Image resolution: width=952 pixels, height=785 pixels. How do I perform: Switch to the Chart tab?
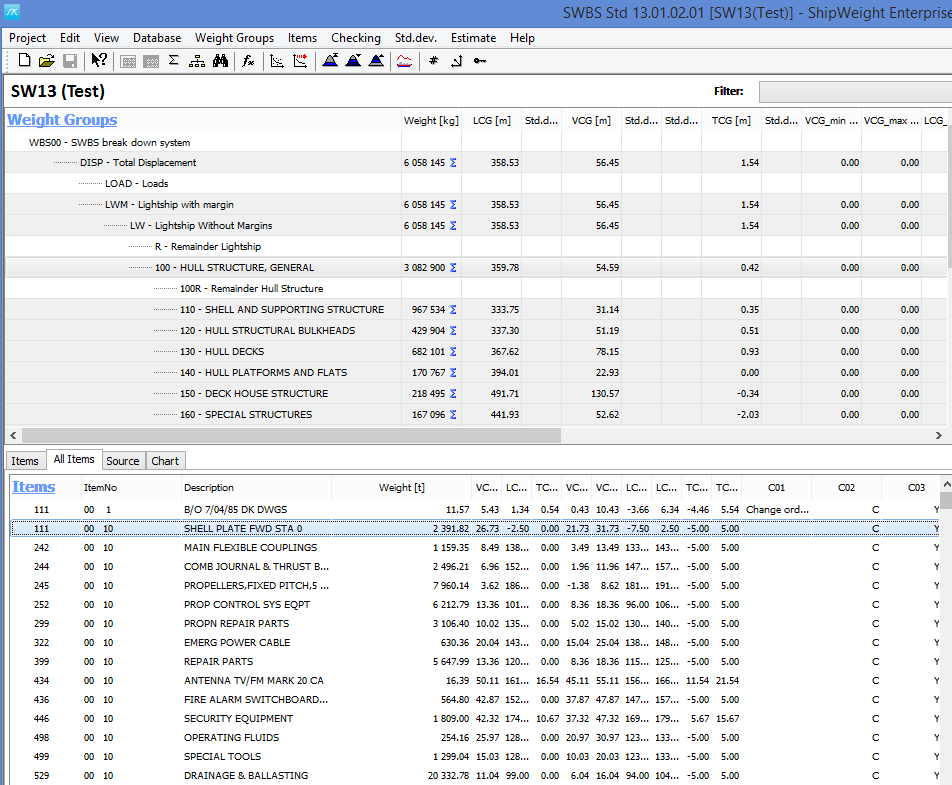(x=165, y=461)
